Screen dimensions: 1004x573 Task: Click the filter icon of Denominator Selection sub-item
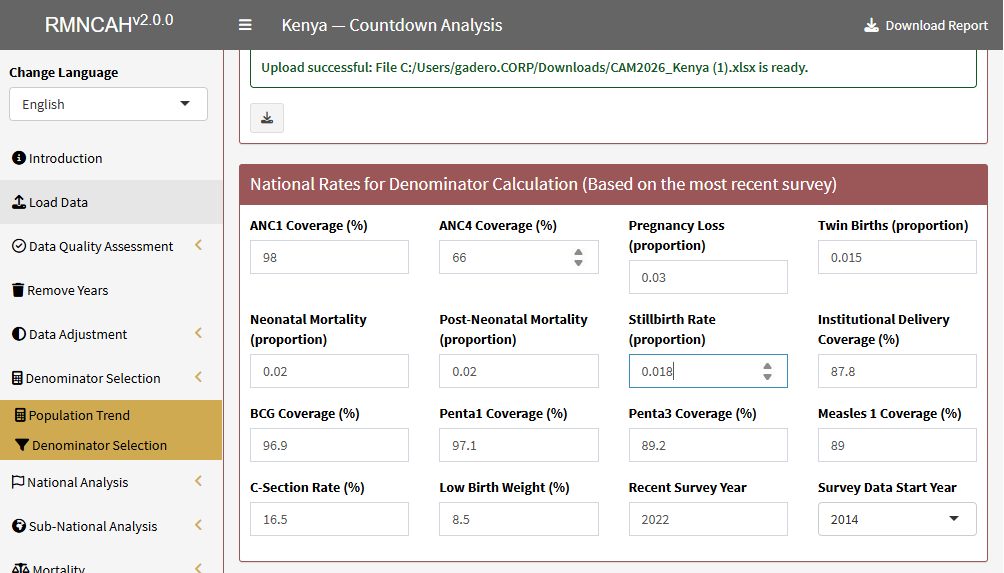click(21, 445)
